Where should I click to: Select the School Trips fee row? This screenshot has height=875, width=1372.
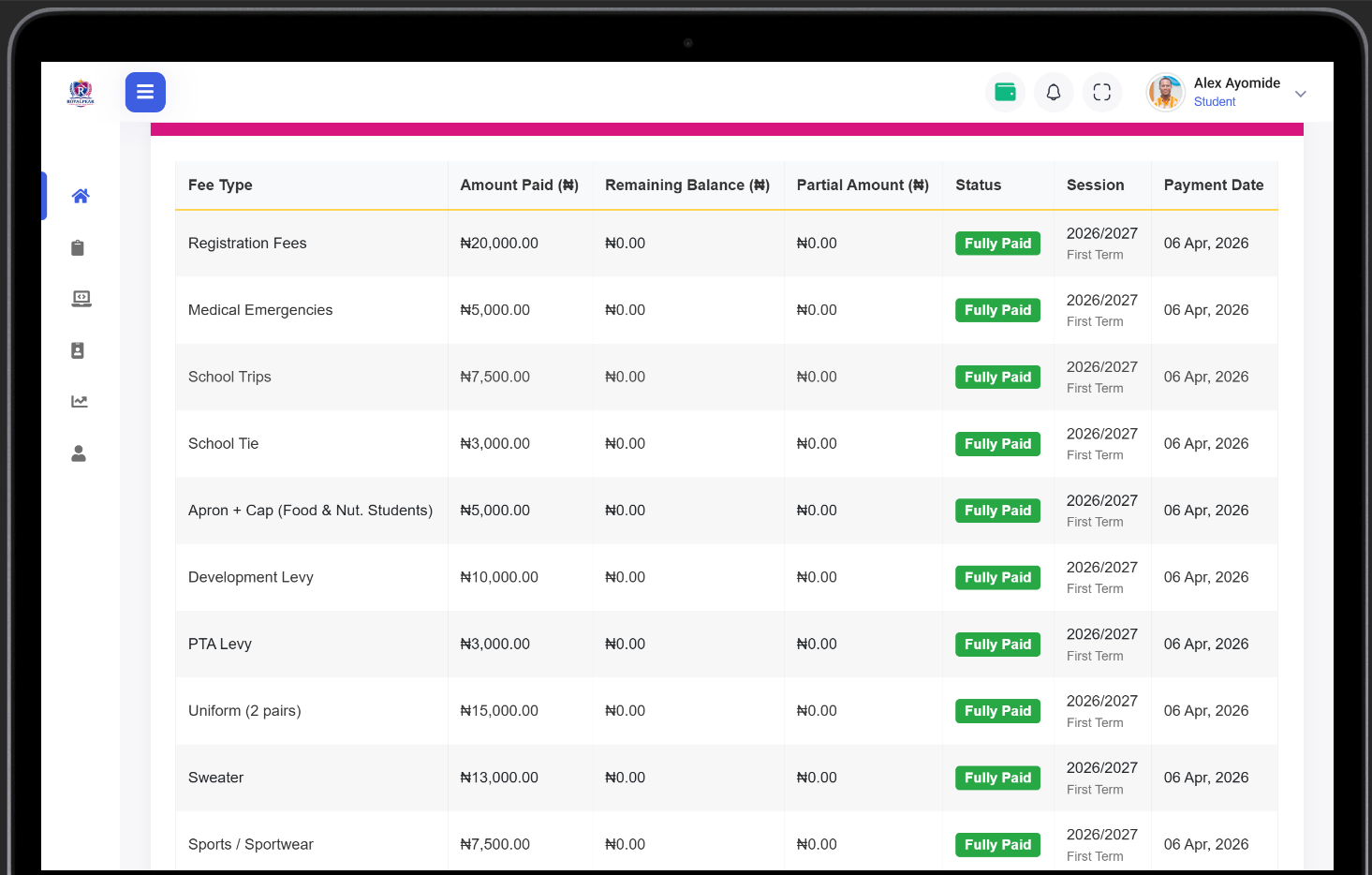(x=229, y=377)
